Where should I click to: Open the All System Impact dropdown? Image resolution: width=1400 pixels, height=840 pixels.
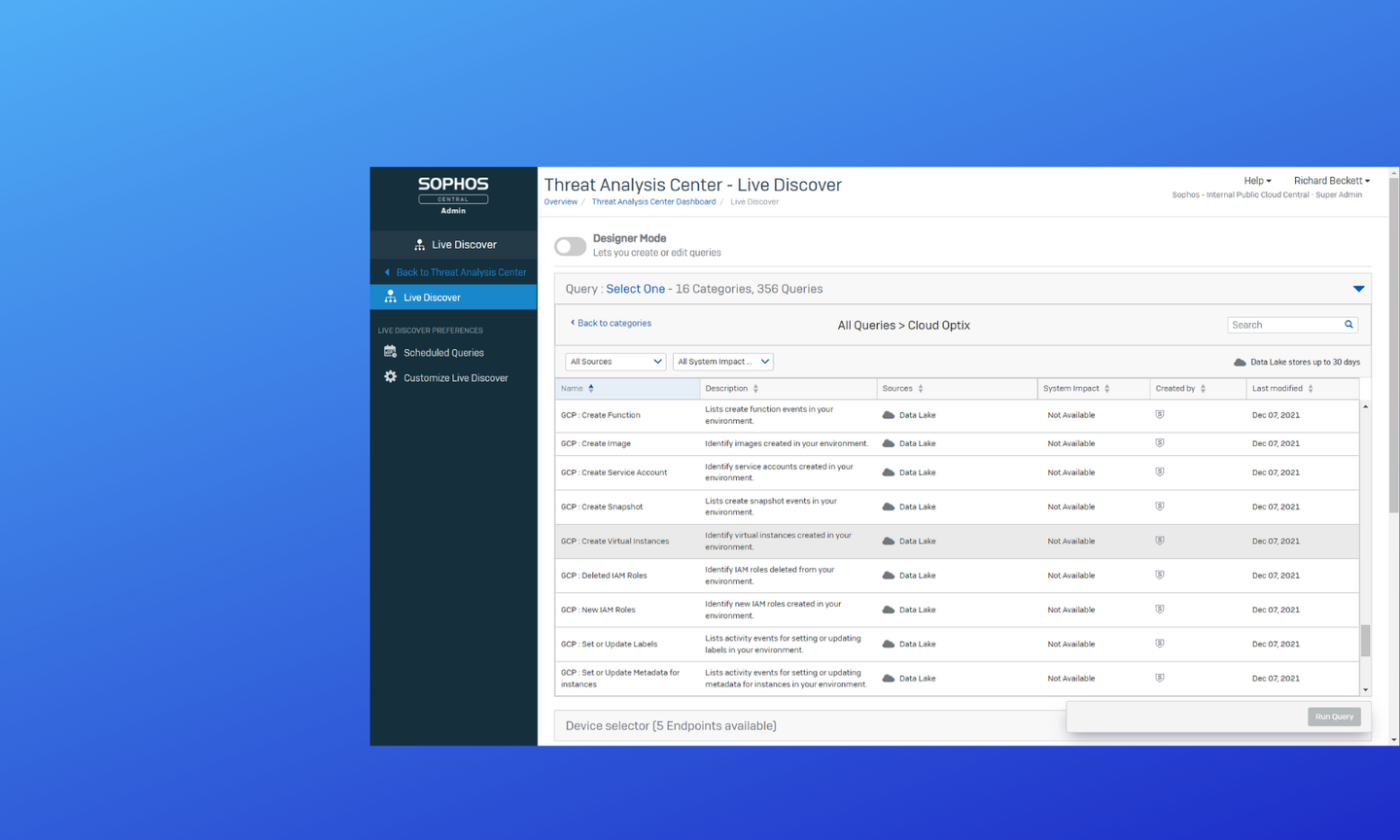point(722,361)
